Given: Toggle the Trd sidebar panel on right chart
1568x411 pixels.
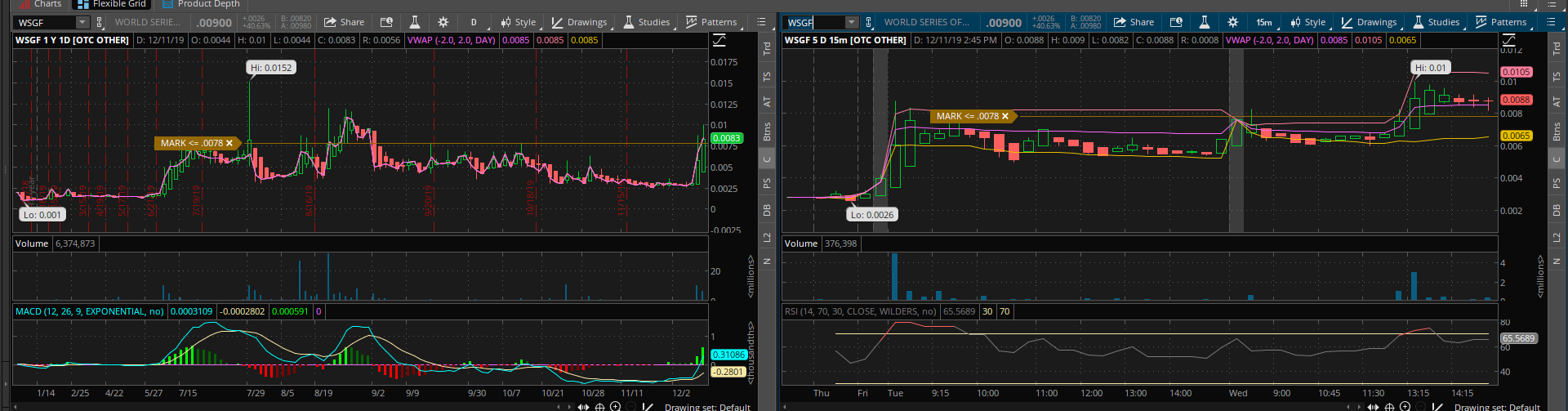Looking at the screenshot, I should [x=1557, y=49].
